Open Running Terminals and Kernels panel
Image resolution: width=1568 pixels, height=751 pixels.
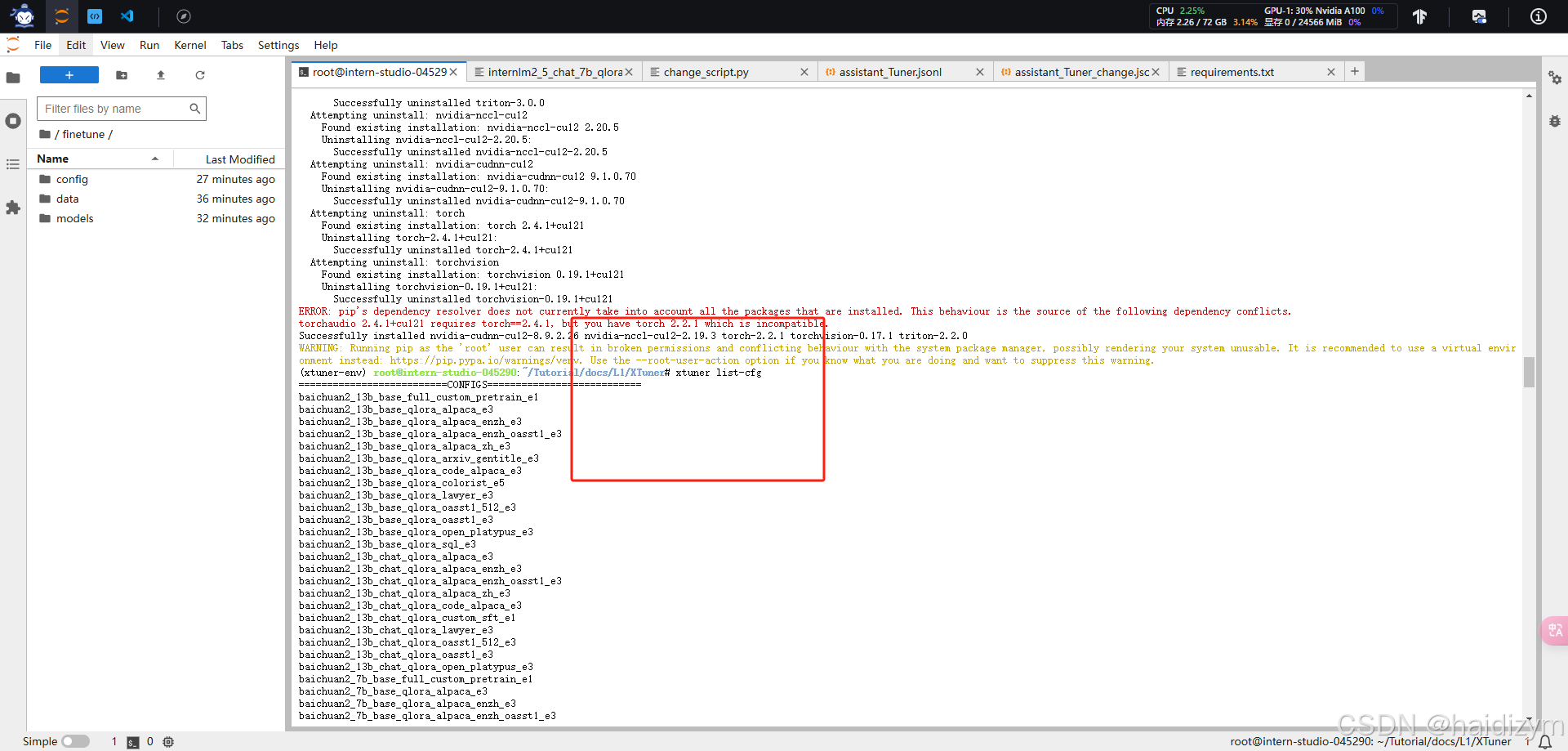[13, 121]
